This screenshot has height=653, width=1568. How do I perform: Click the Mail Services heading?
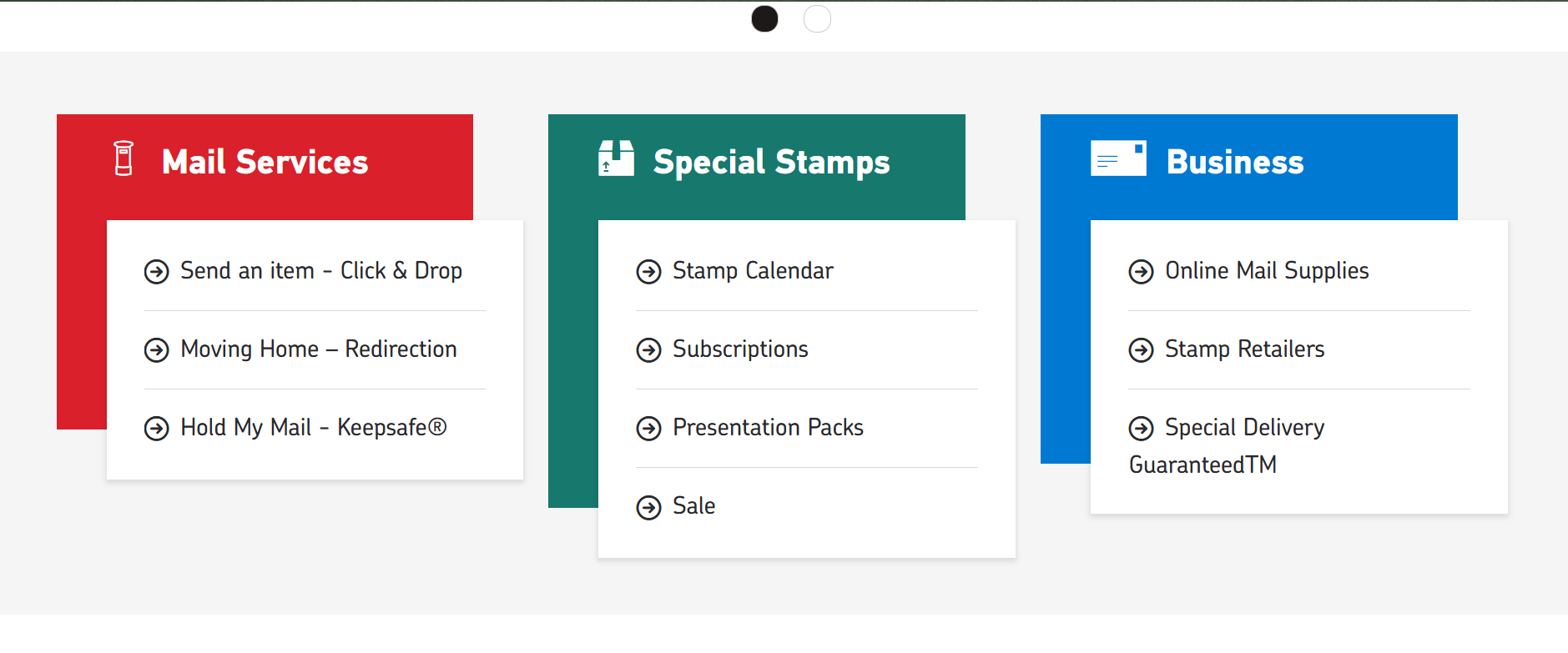point(265,162)
